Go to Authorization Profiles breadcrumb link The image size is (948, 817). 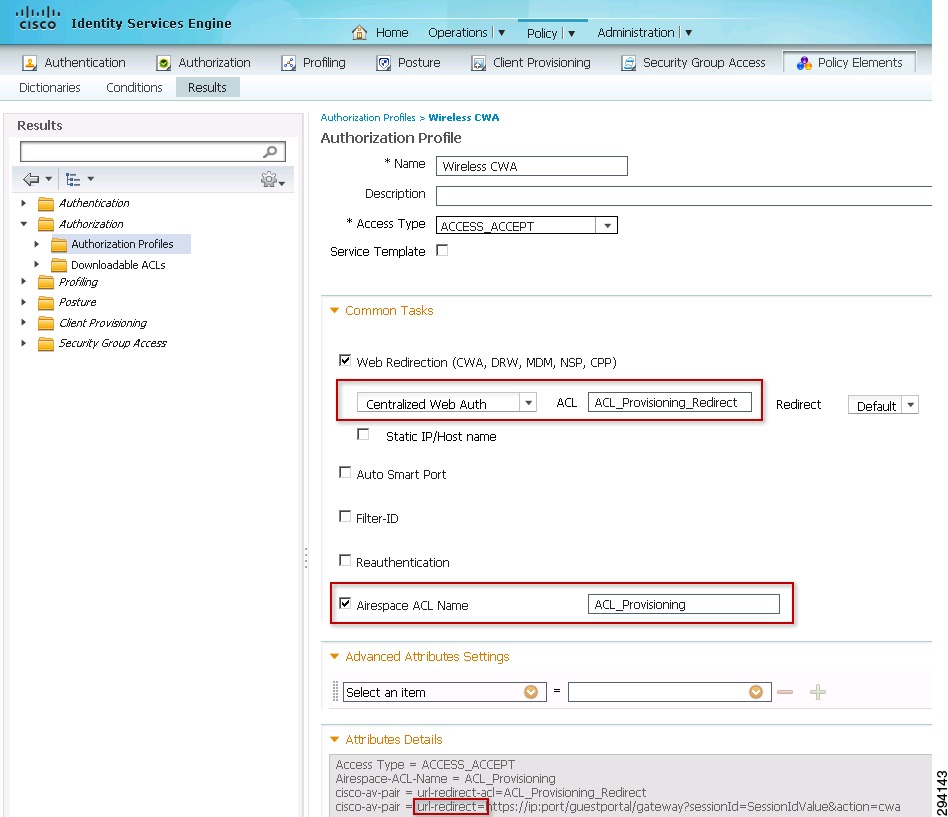(368, 117)
